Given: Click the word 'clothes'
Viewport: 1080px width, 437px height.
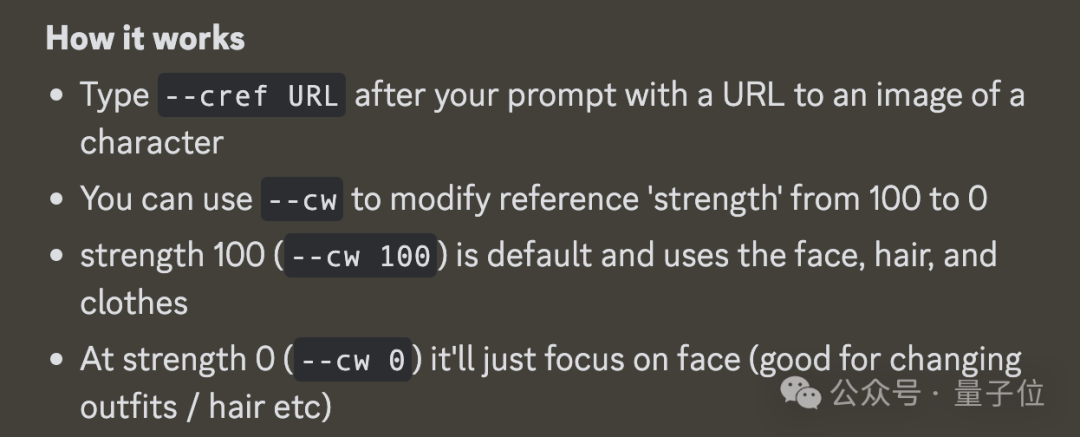Looking at the screenshot, I should coord(134,303).
